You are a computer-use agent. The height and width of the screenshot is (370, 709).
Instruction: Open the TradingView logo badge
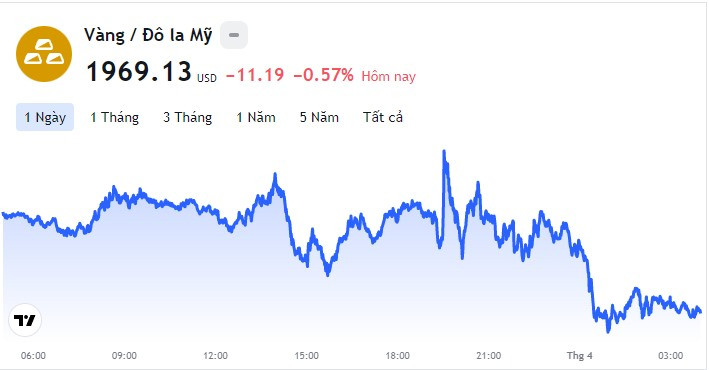pos(25,320)
